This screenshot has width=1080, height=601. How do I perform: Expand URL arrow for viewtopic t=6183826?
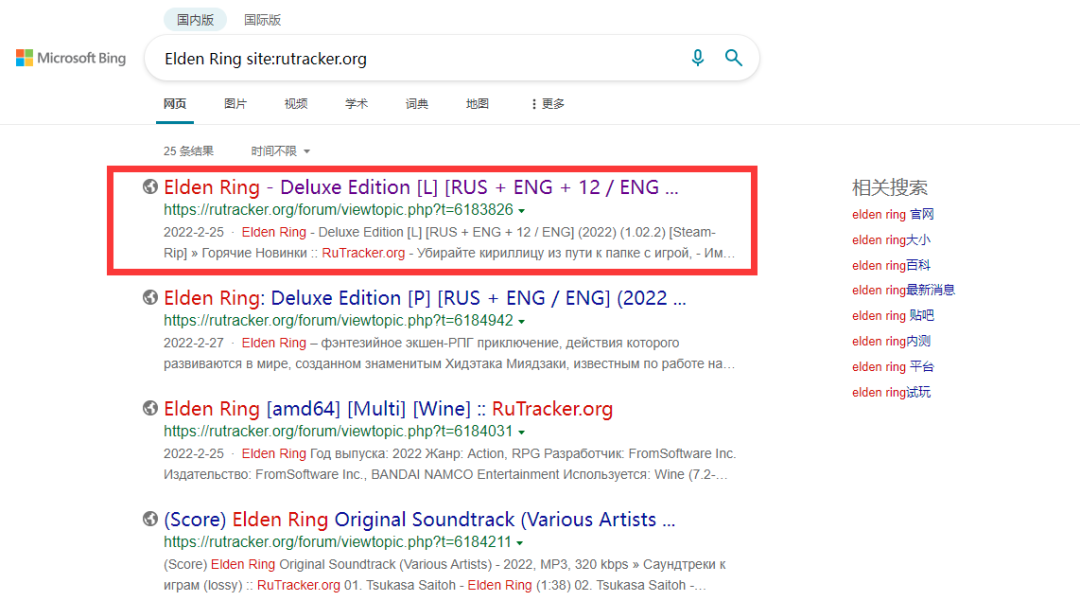(522, 211)
